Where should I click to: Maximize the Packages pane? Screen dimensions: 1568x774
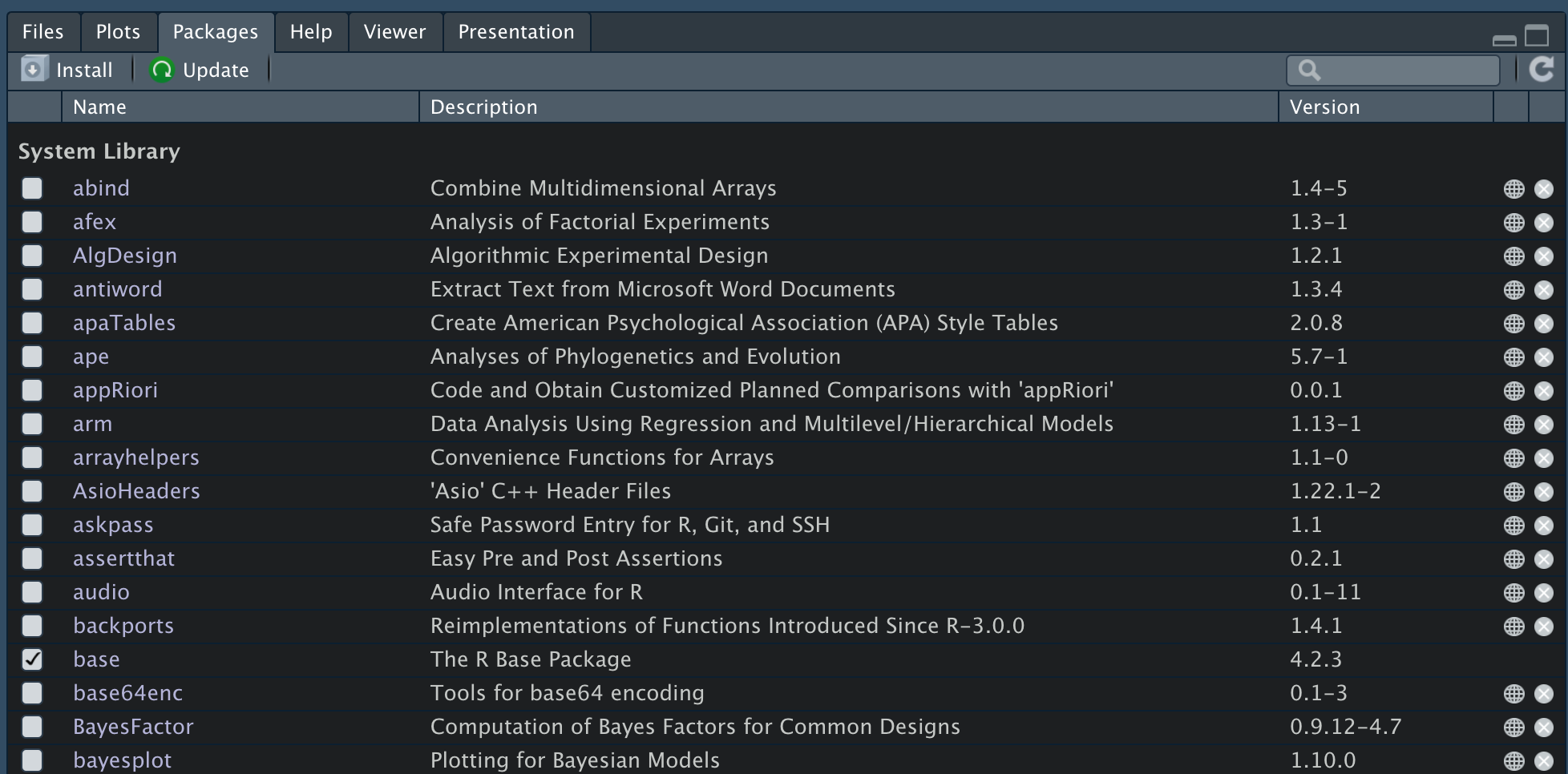pyautogui.click(x=1537, y=35)
